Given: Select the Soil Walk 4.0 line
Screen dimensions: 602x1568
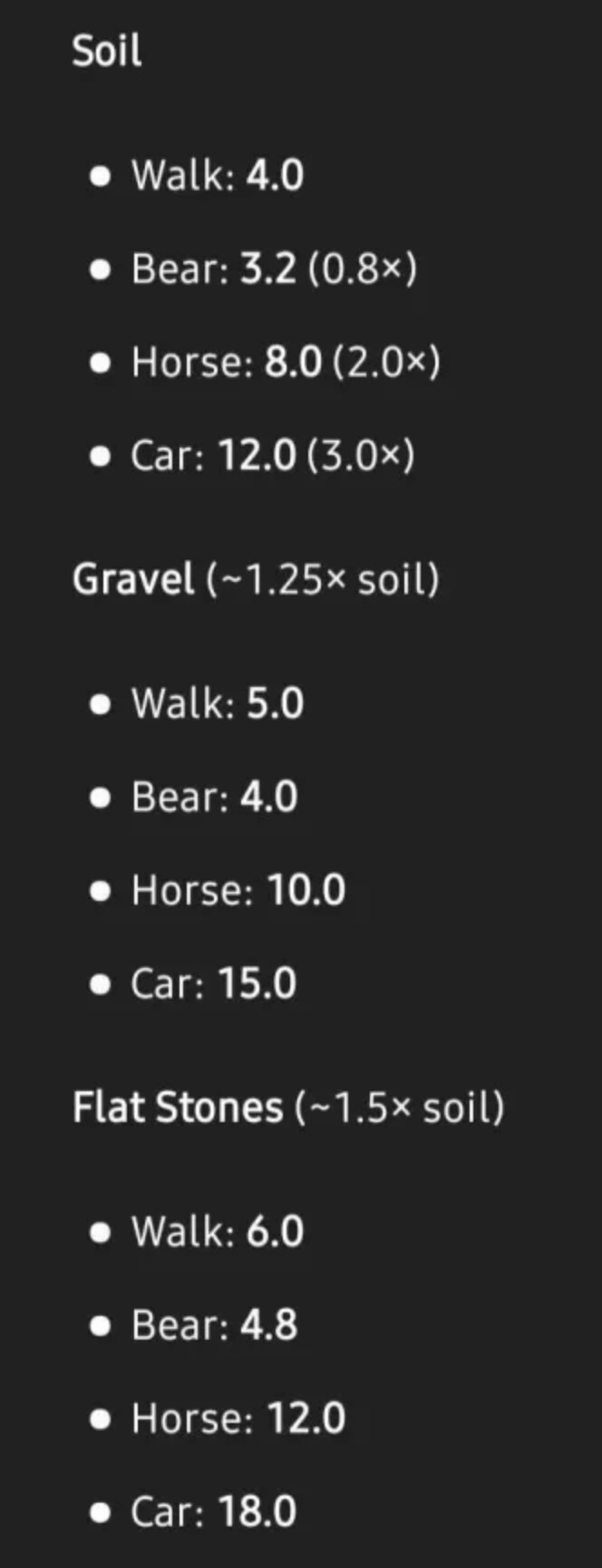Looking at the screenshot, I should [218, 175].
